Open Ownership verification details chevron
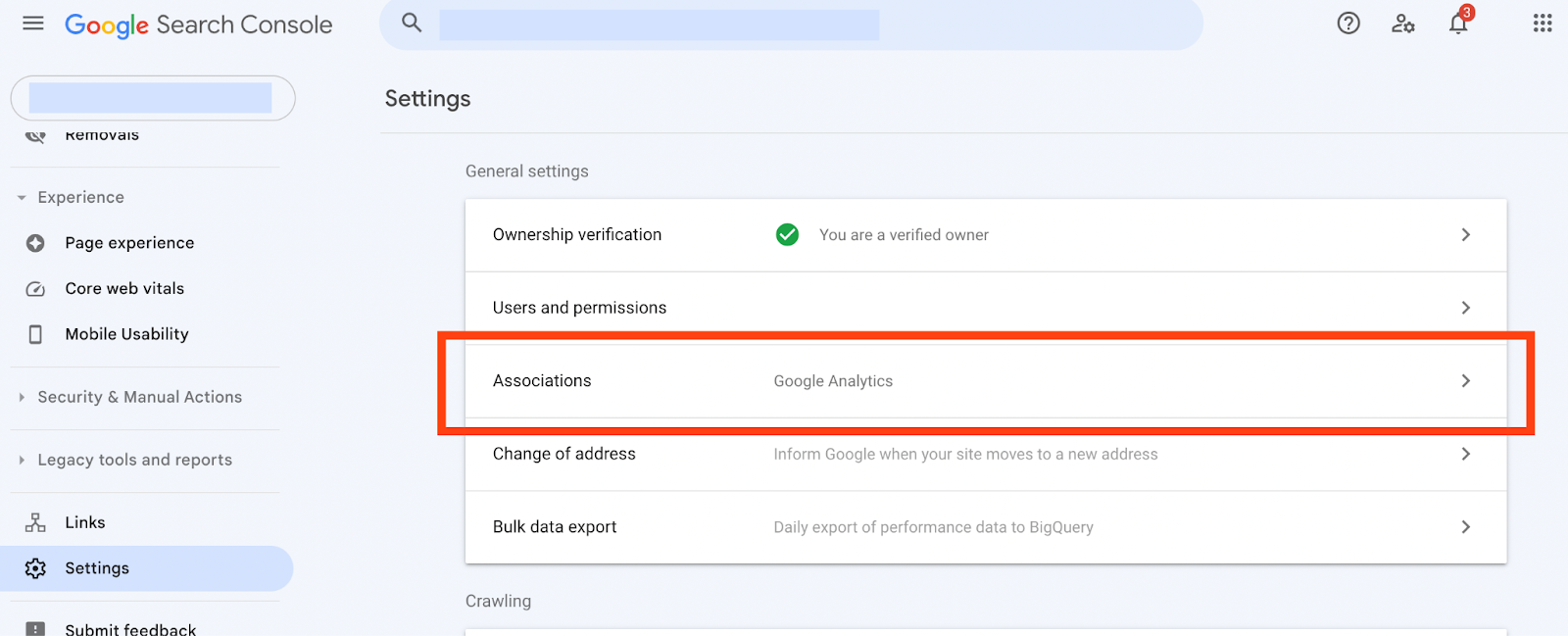This screenshot has height=636, width=1568. point(1466,235)
